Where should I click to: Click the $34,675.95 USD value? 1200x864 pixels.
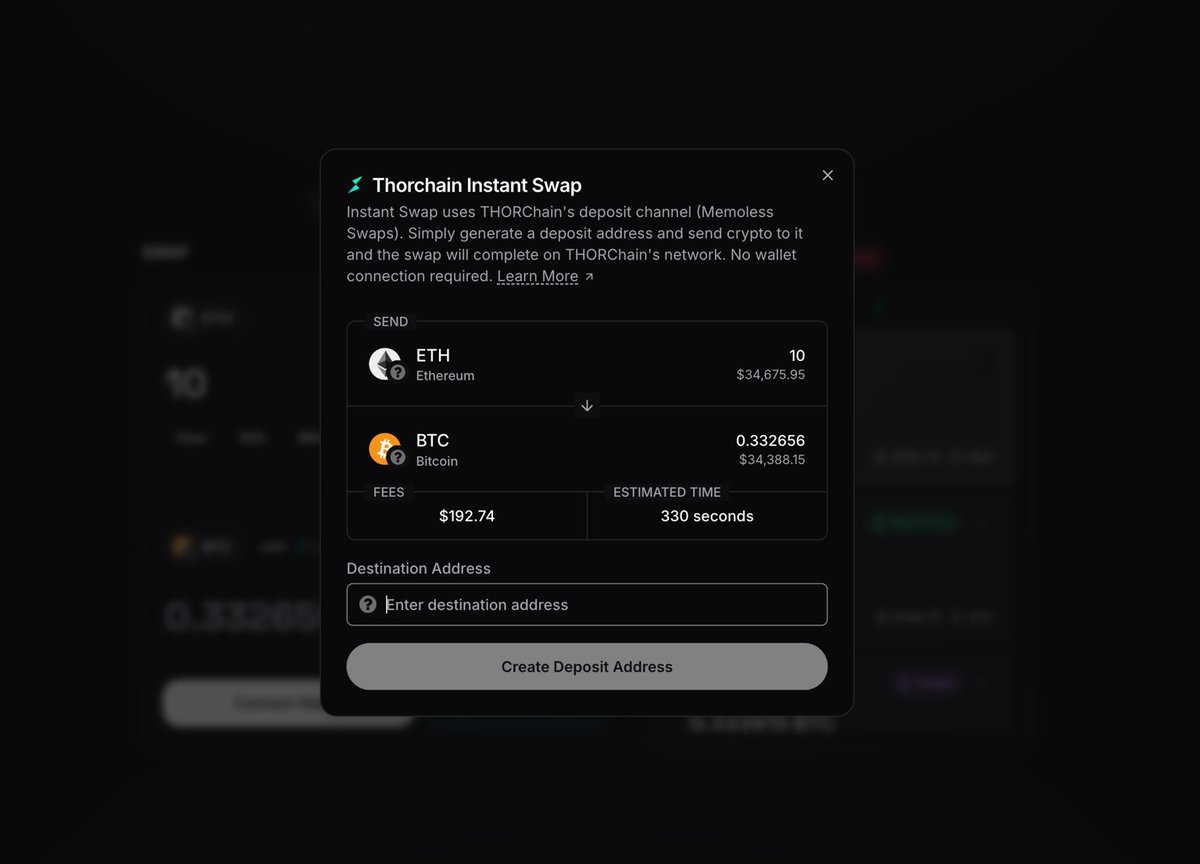[x=770, y=374]
